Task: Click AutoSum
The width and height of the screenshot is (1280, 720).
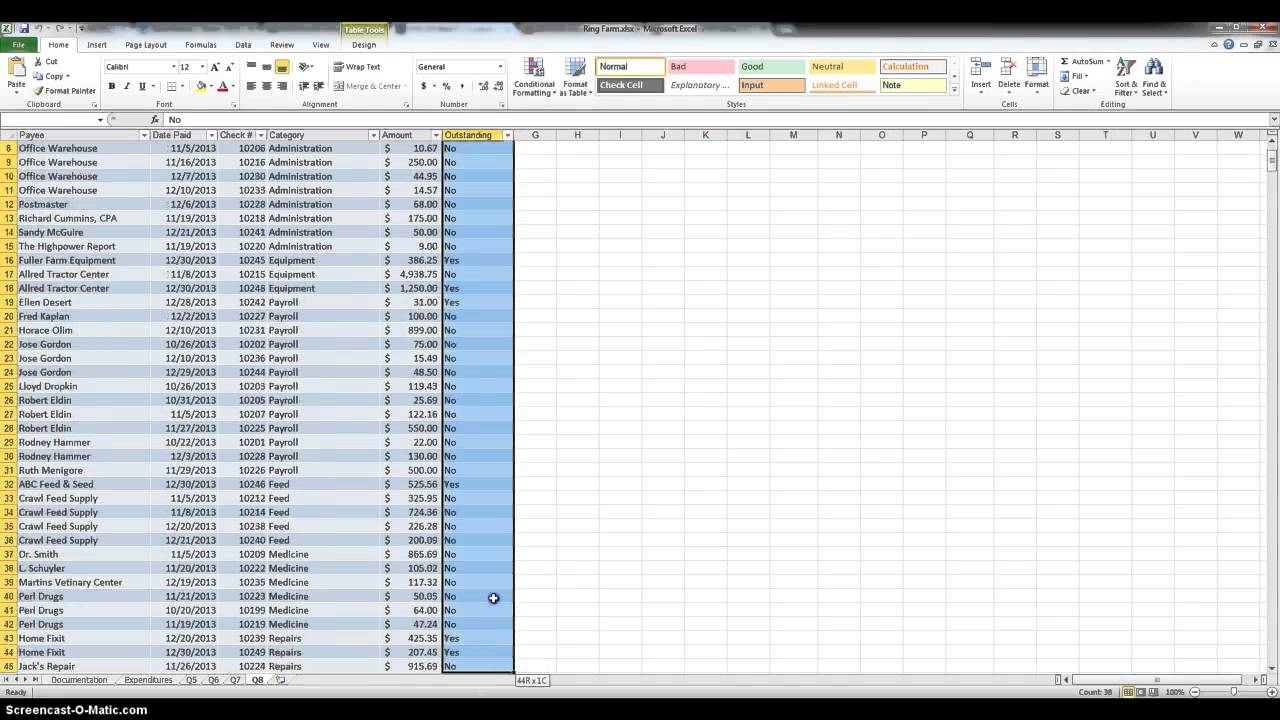Action: (x=1084, y=62)
